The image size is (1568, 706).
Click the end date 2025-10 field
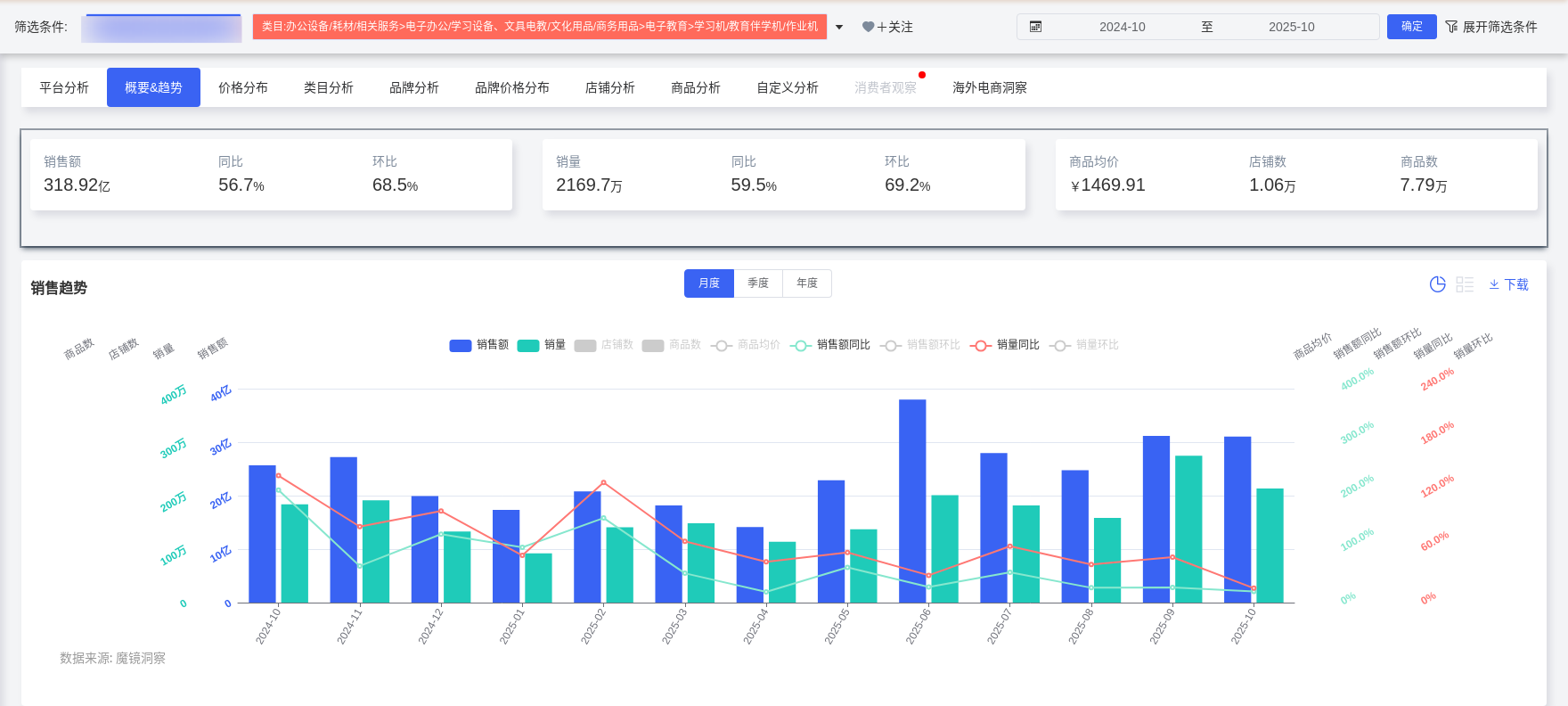(x=1291, y=27)
